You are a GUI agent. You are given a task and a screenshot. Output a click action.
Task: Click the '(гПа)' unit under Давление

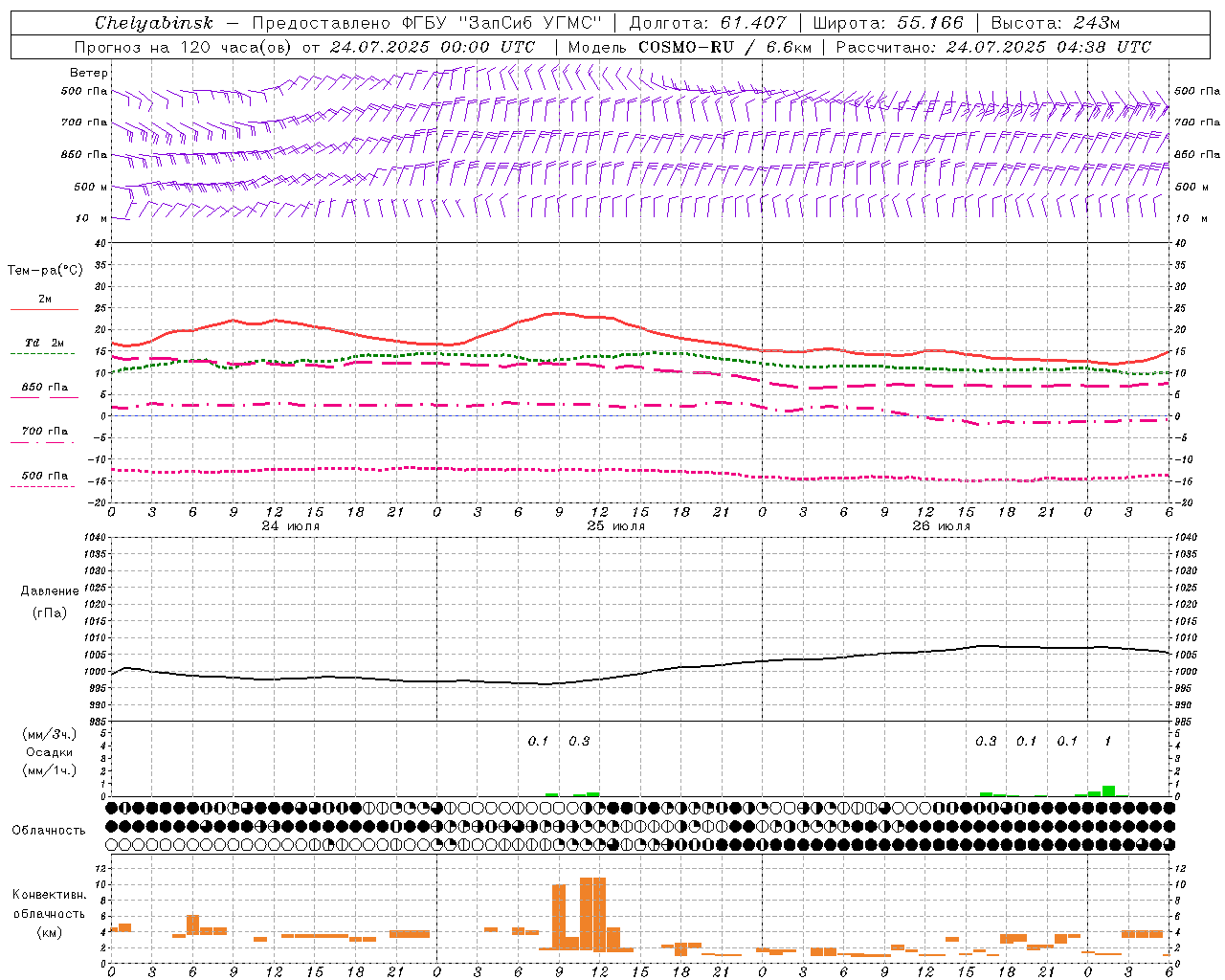click(50, 612)
